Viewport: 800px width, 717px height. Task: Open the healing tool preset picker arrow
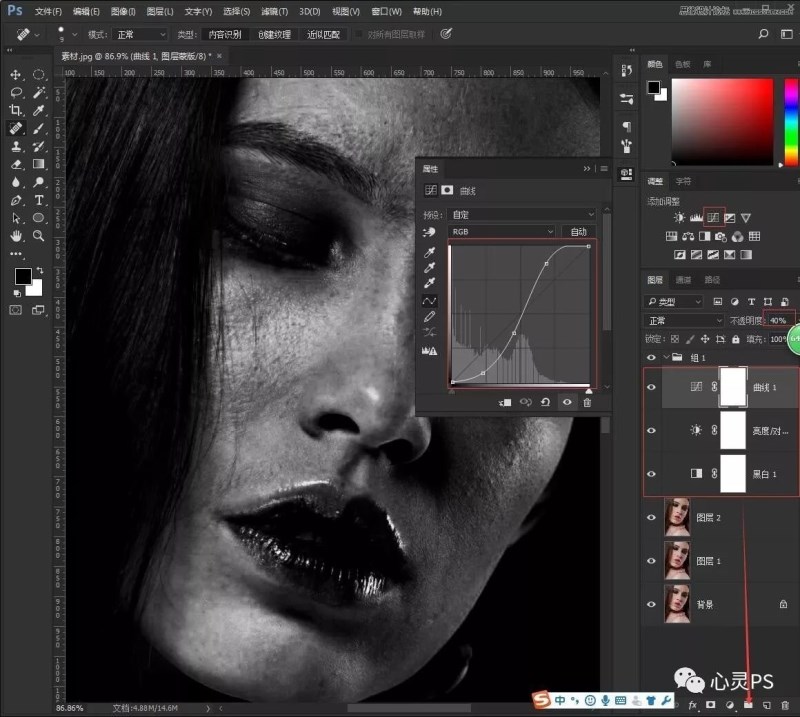point(37,35)
